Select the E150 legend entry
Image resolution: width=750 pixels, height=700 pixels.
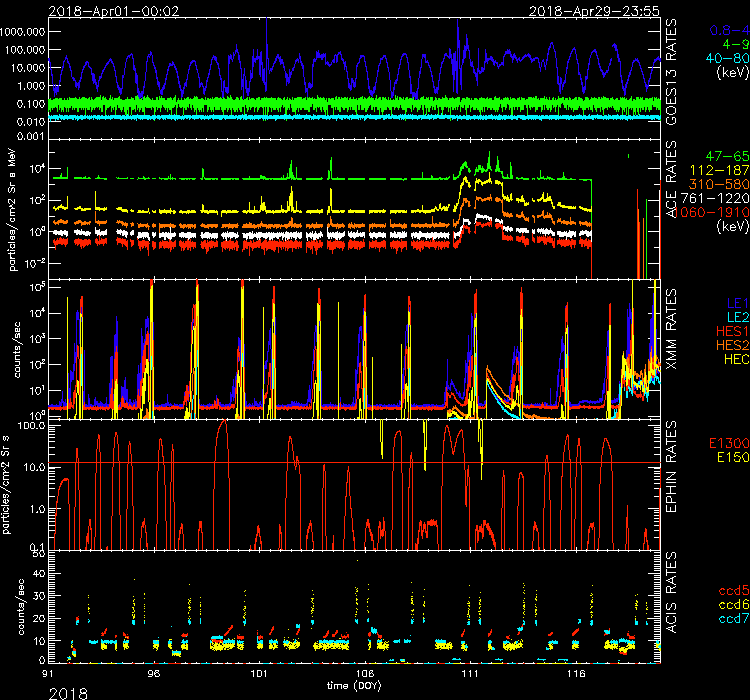coord(729,456)
